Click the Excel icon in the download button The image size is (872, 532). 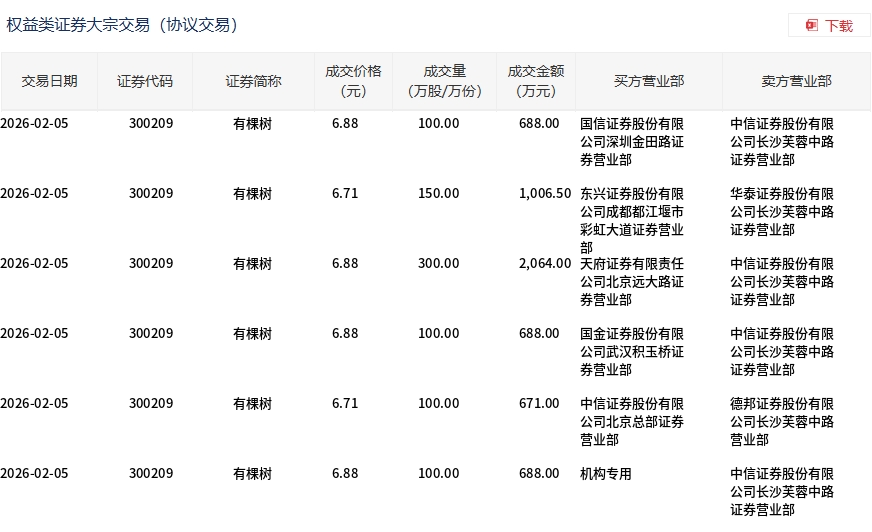(812, 25)
